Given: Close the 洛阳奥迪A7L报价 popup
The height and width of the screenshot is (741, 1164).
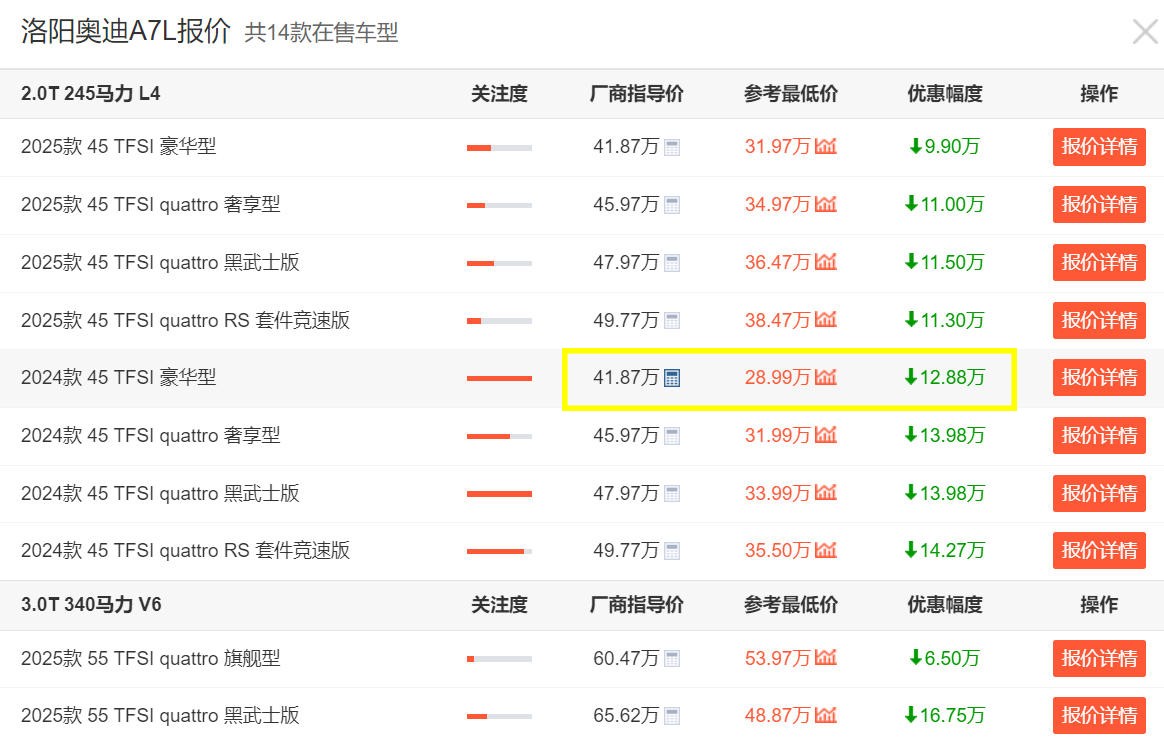Looking at the screenshot, I should pos(1145,32).
